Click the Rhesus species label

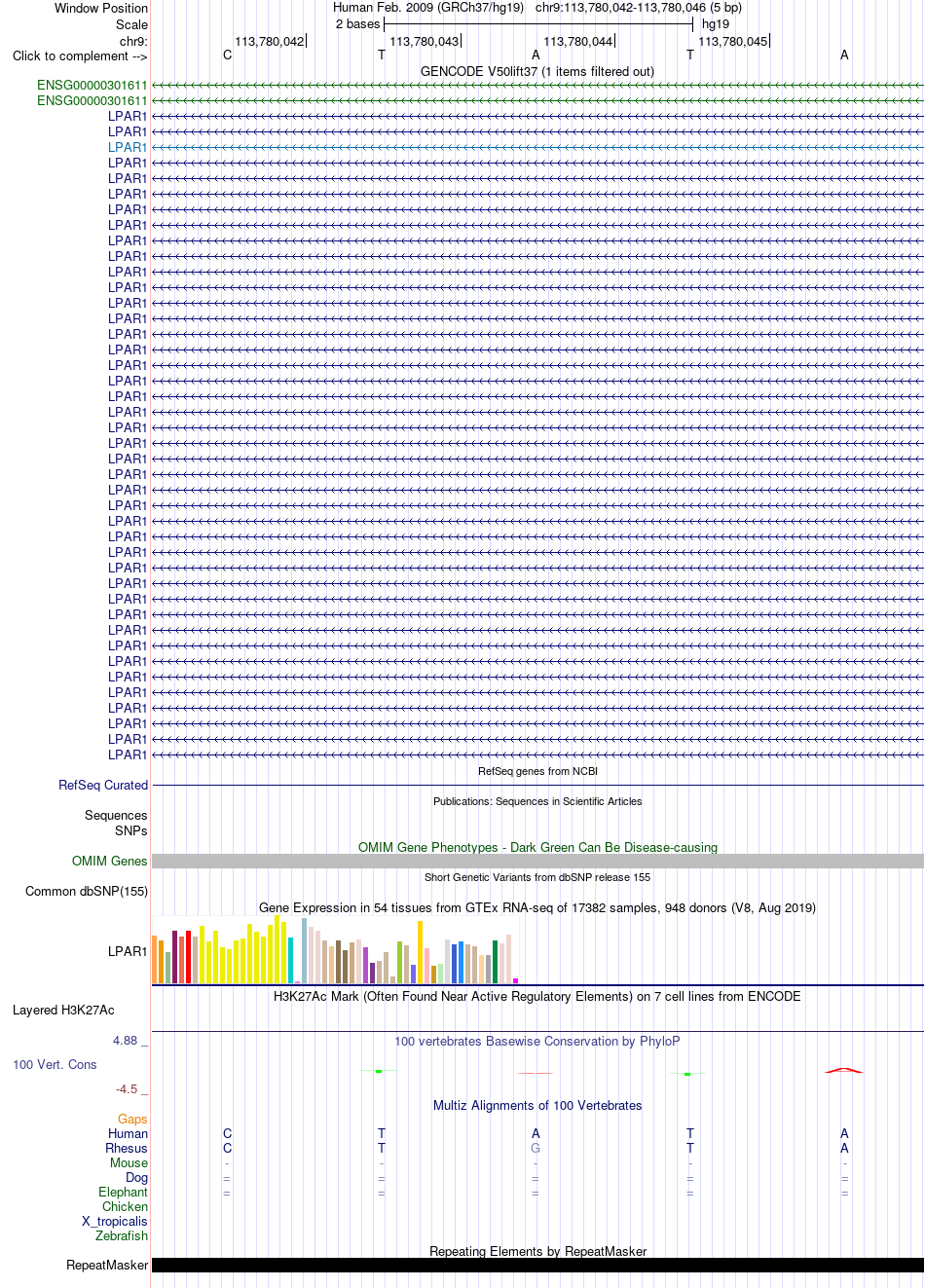[x=127, y=1149]
